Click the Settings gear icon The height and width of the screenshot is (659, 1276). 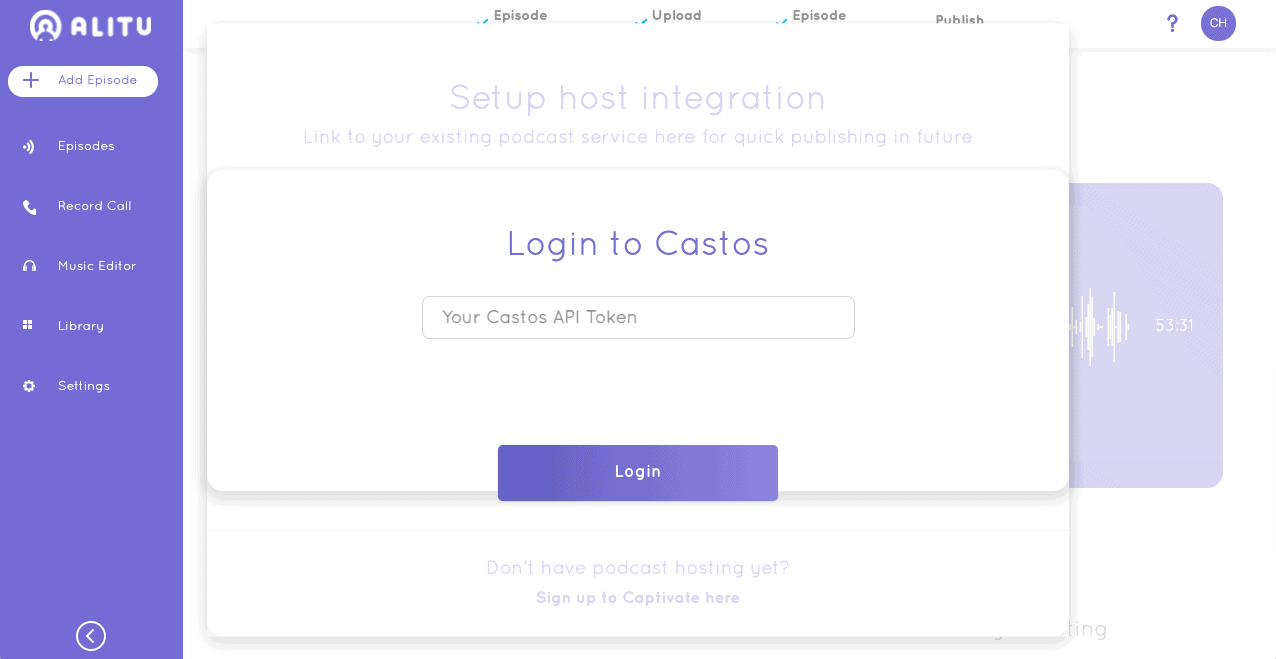tap(29, 386)
